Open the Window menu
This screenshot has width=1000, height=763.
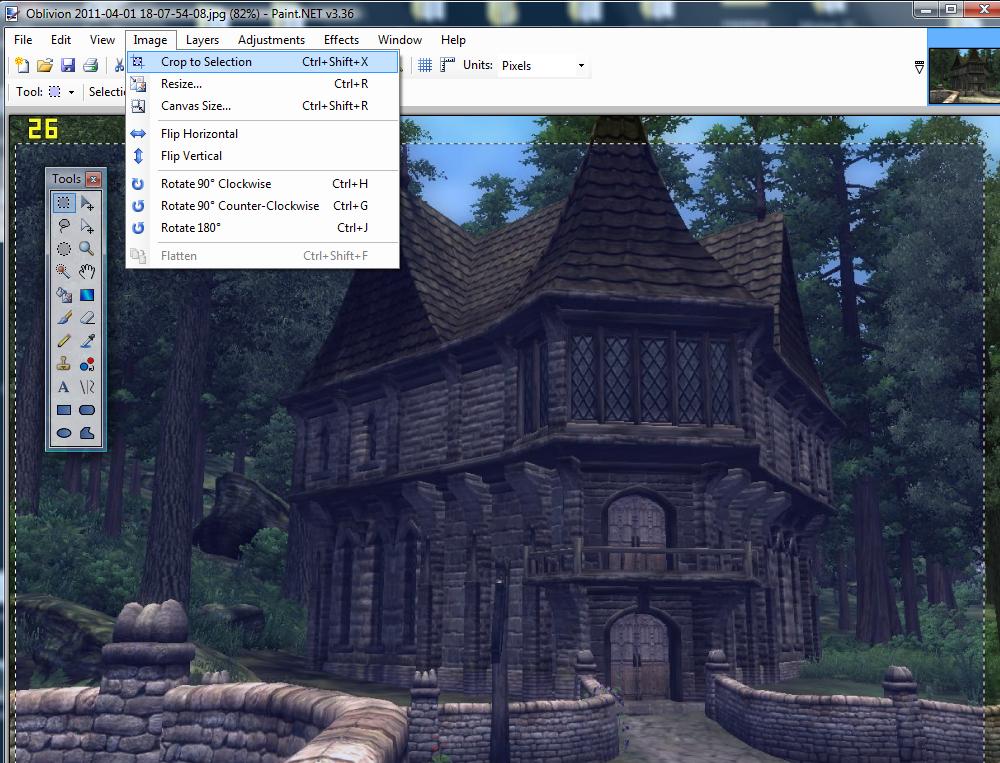click(x=400, y=40)
